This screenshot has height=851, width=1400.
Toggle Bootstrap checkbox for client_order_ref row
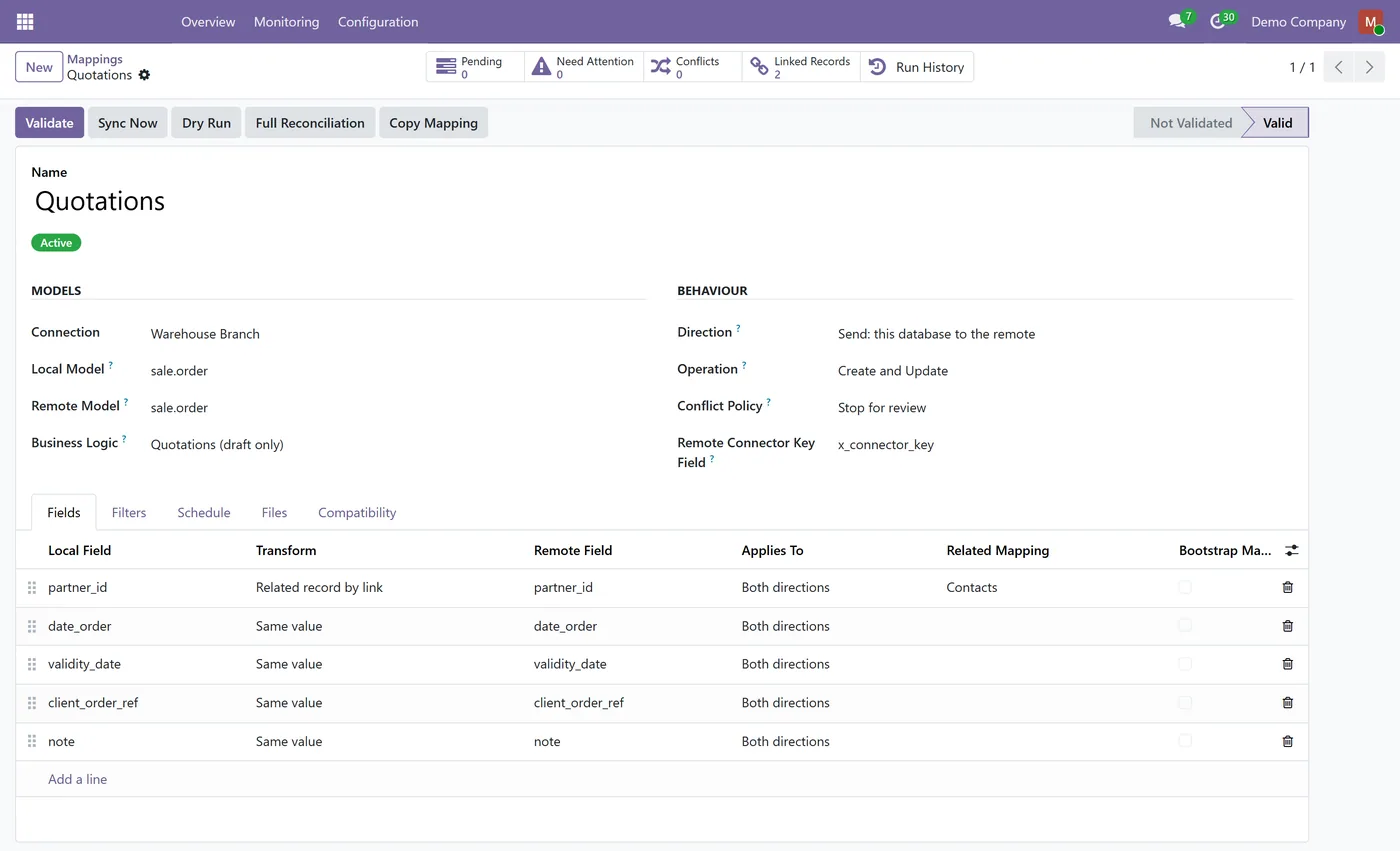1185,702
